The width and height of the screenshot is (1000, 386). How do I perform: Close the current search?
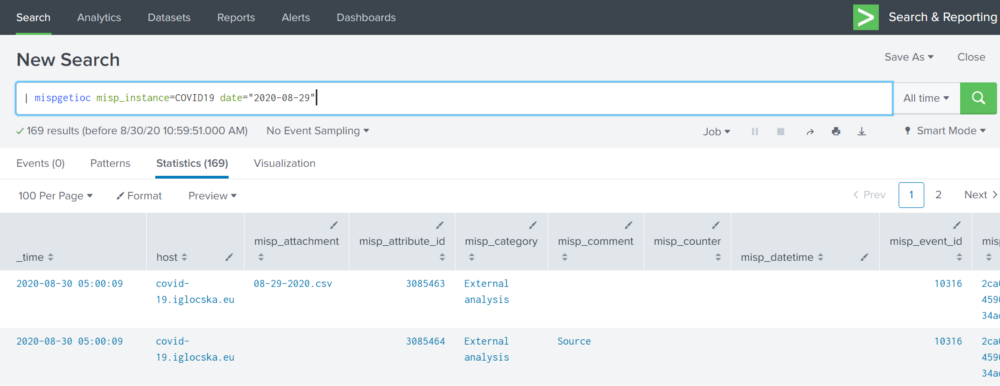tap(971, 57)
